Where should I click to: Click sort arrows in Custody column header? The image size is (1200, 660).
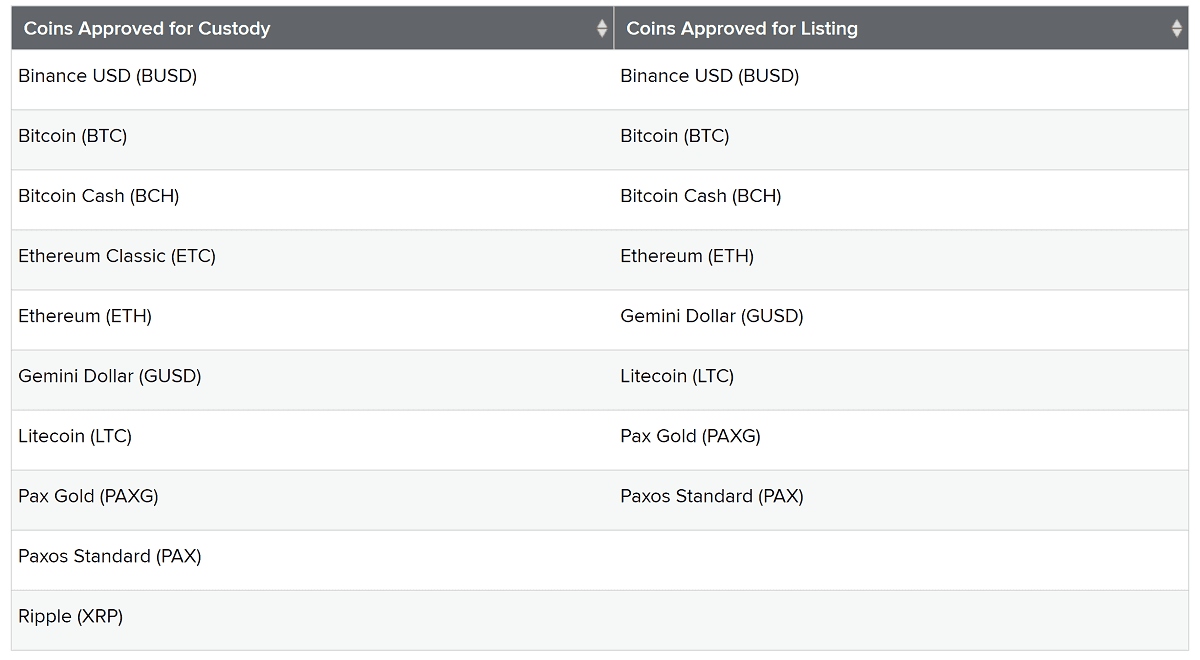pos(602,28)
